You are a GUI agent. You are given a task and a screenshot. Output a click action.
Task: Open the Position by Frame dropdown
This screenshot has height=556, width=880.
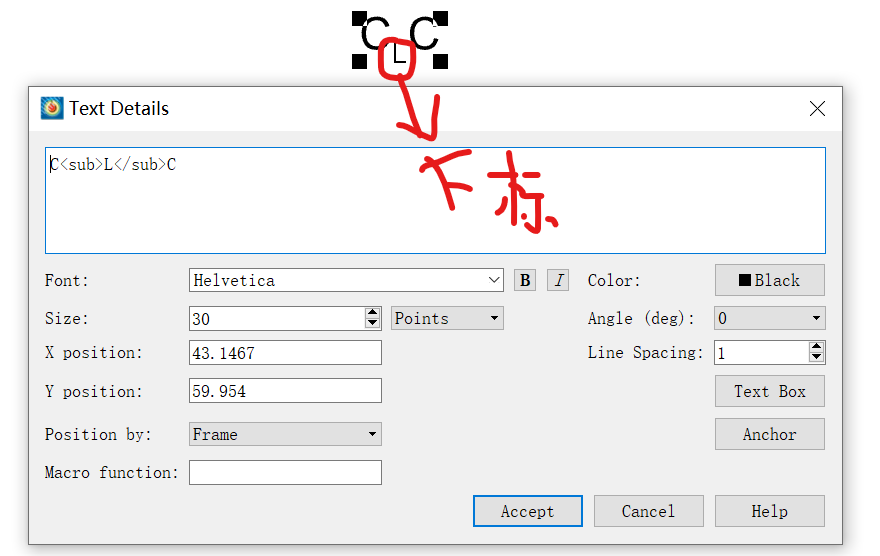click(285, 434)
